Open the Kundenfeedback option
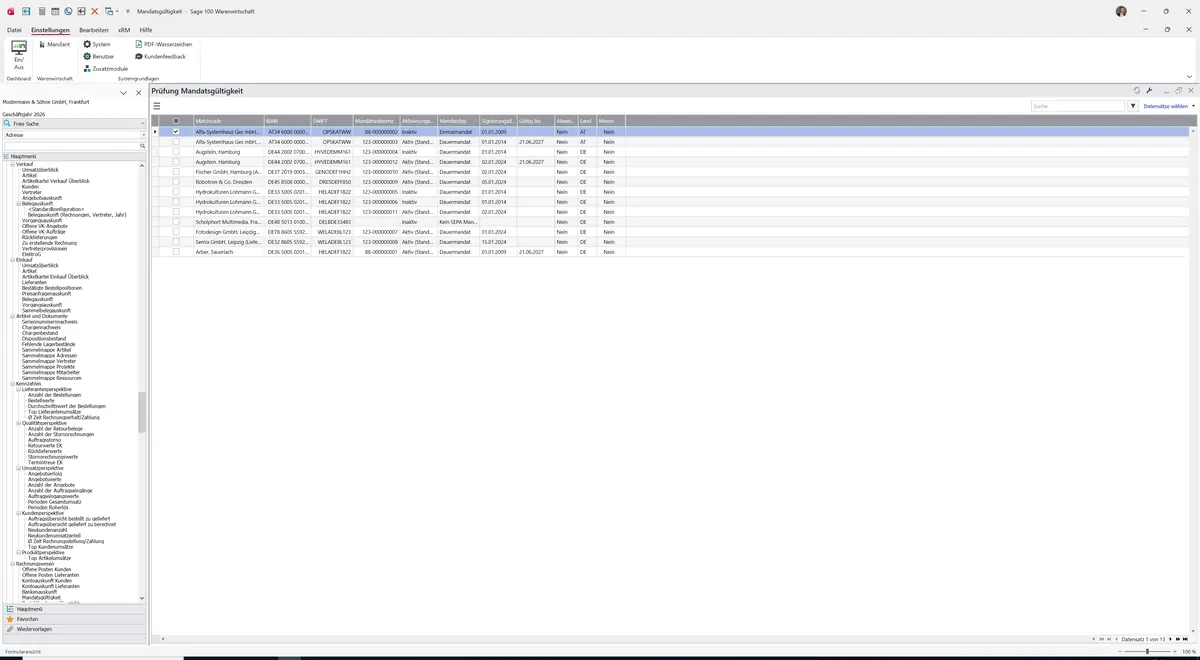Screen dimensions: 1200x660 (x=160, y=56)
